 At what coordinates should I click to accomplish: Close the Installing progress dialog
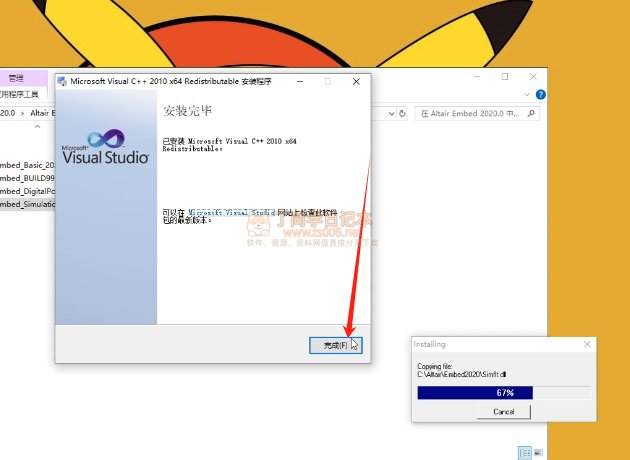click(587, 344)
